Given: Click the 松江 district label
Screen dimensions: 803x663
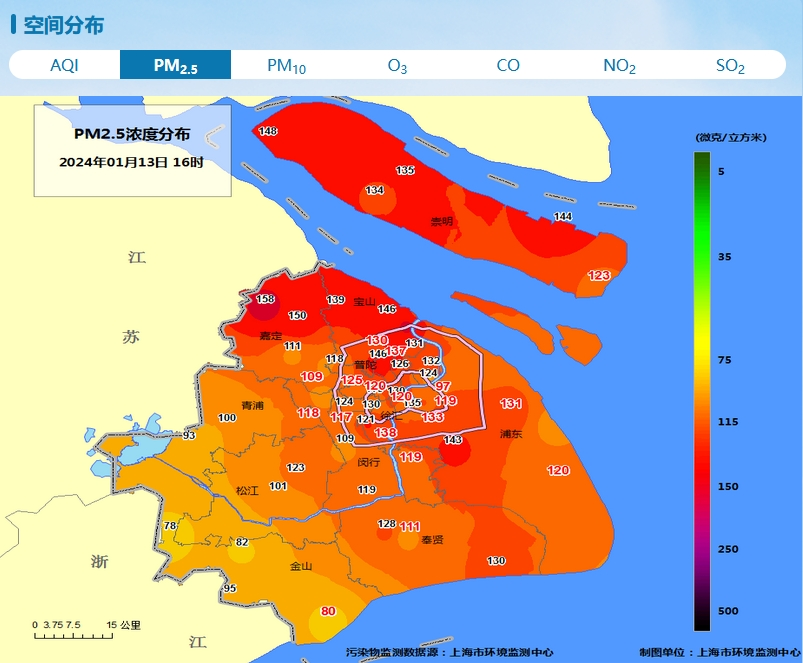Looking at the screenshot, I should coord(247,491).
